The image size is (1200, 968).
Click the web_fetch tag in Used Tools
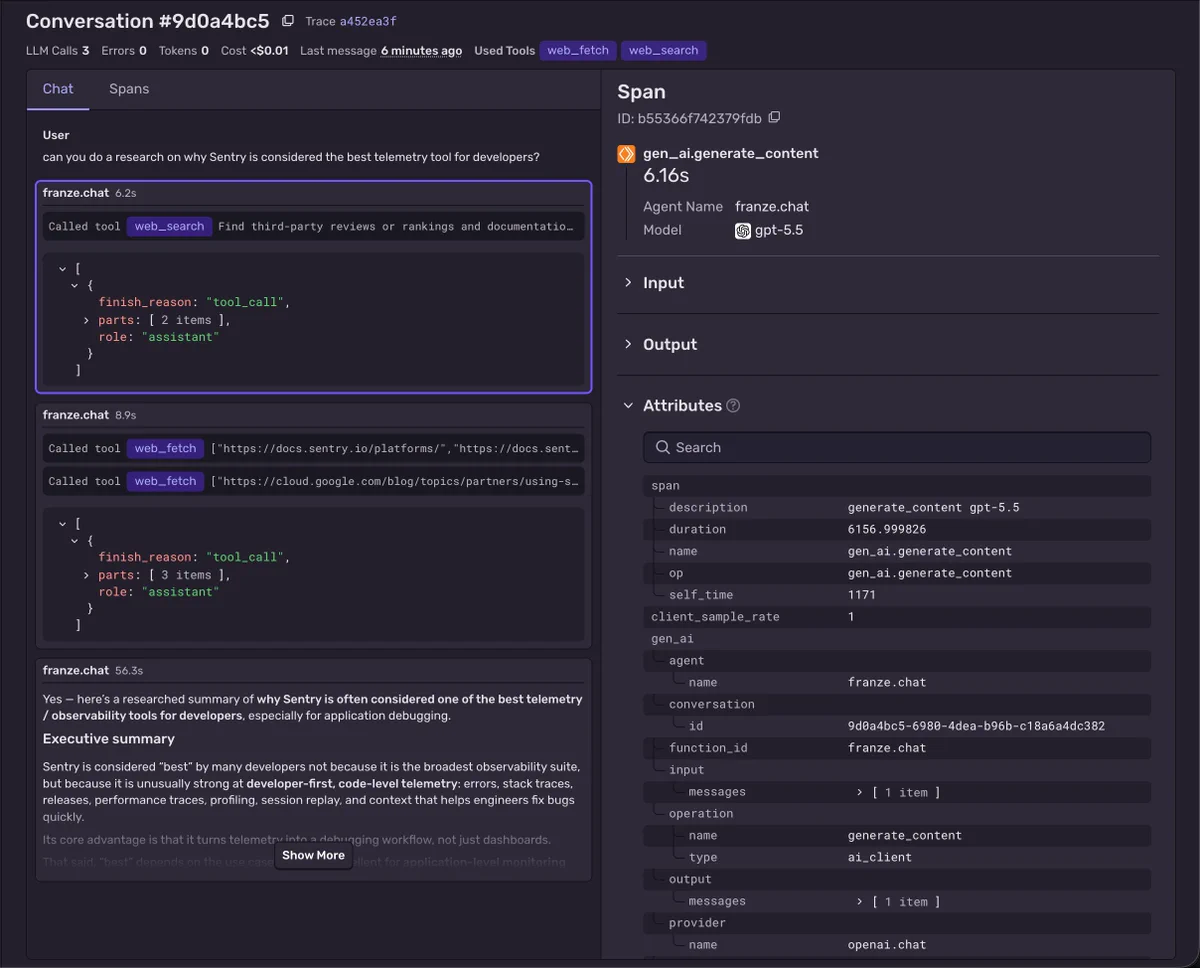[x=578, y=50]
